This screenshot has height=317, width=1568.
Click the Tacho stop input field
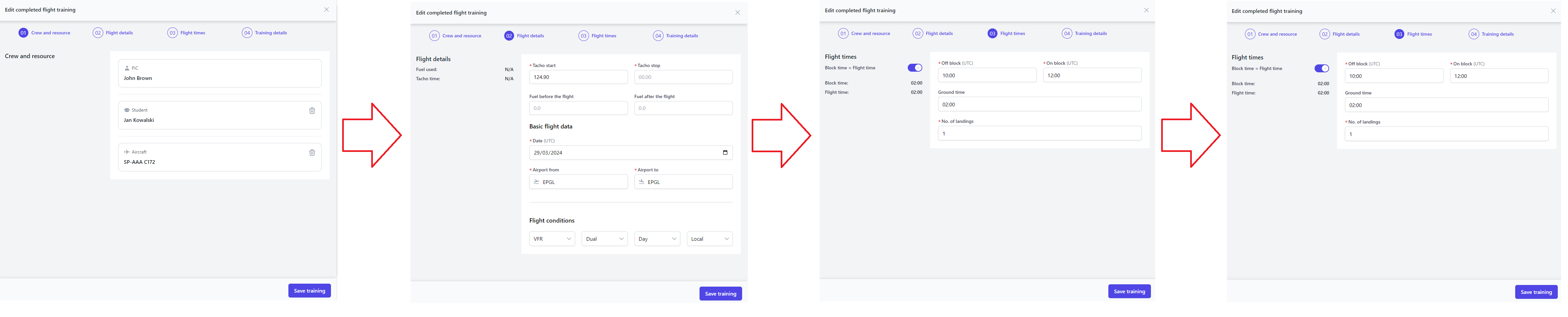point(684,77)
